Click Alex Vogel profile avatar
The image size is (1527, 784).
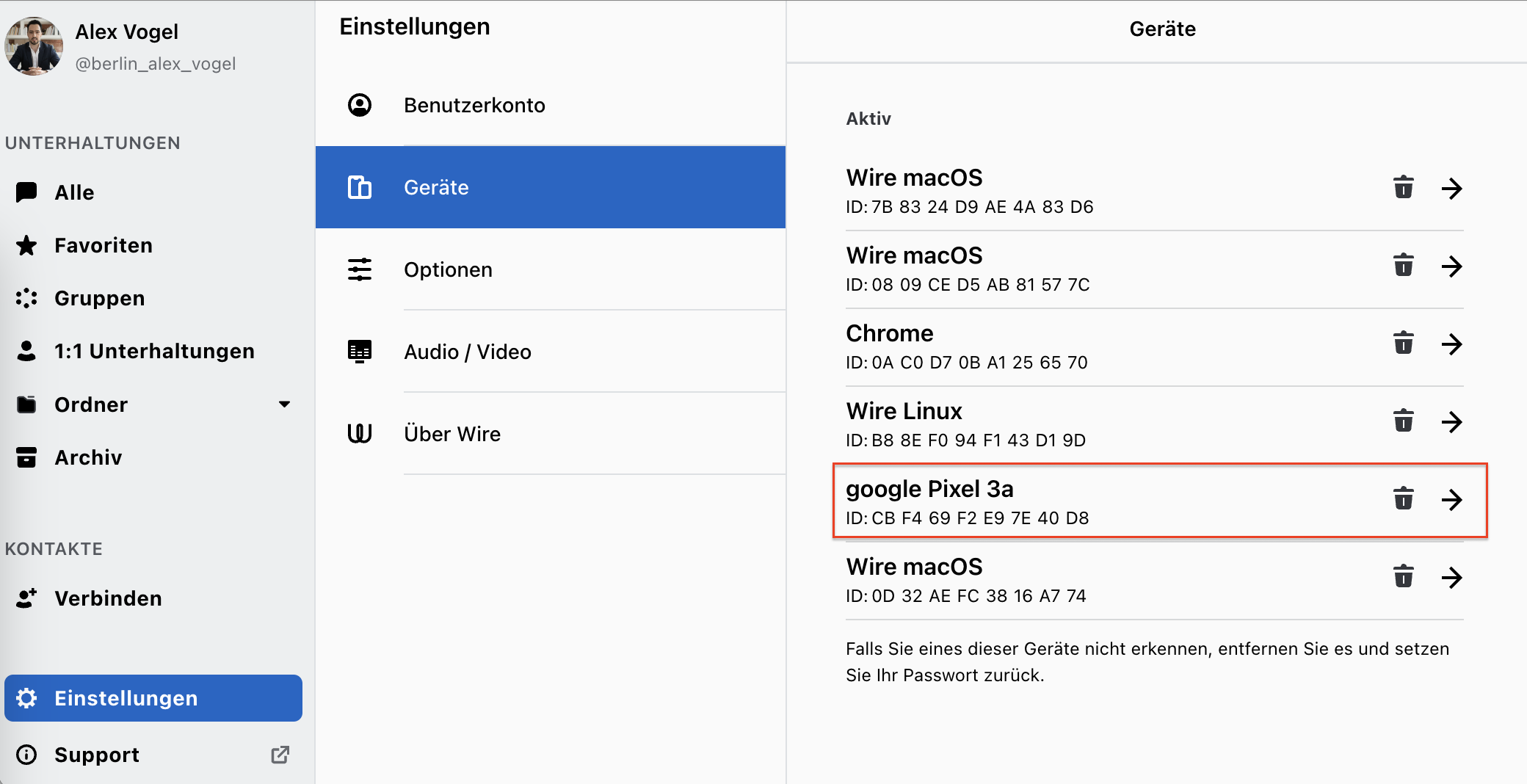(x=34, y=46)
